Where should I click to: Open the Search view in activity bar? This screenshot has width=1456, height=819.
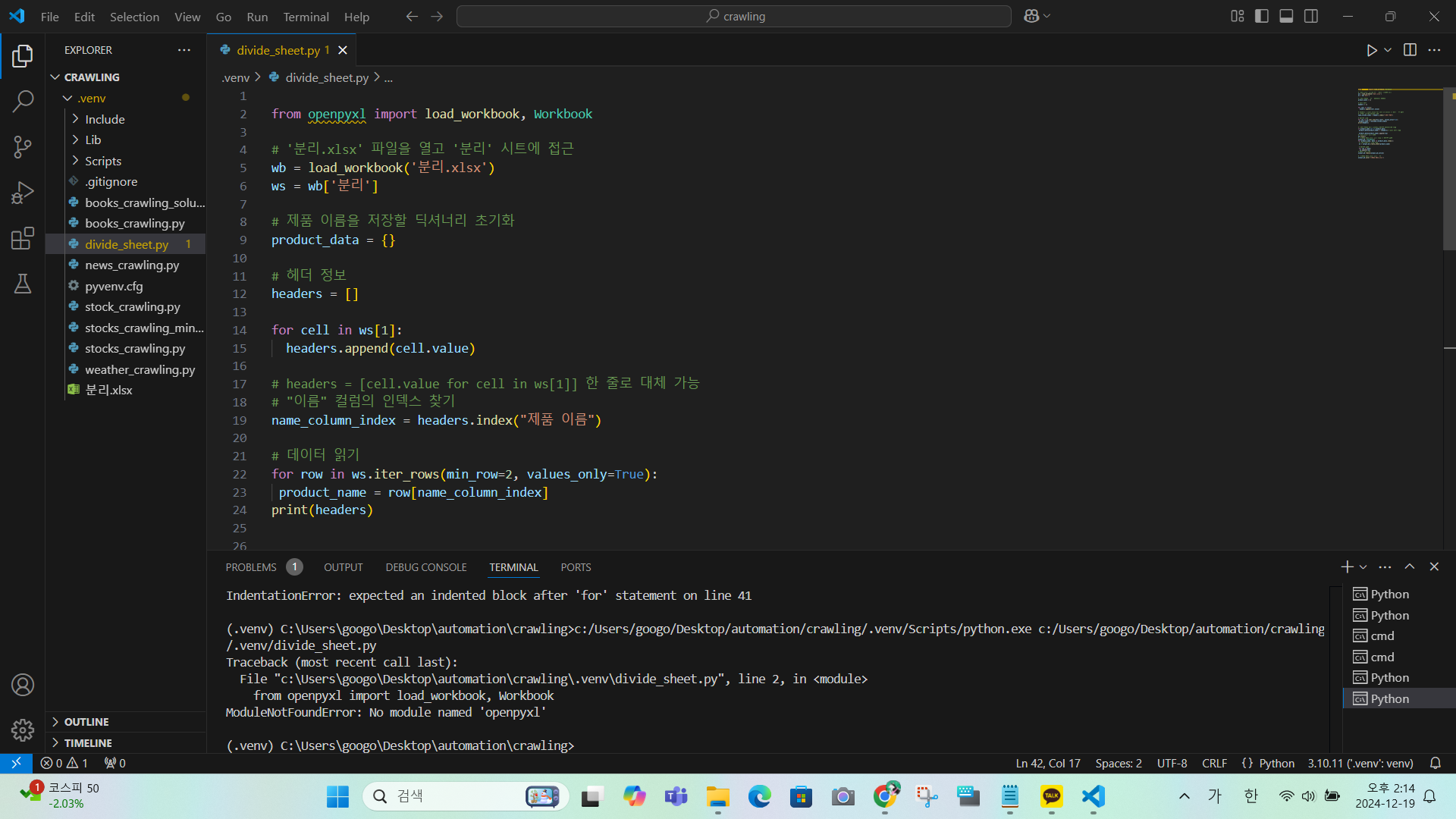pyautogui.click(x=23, y=101)
